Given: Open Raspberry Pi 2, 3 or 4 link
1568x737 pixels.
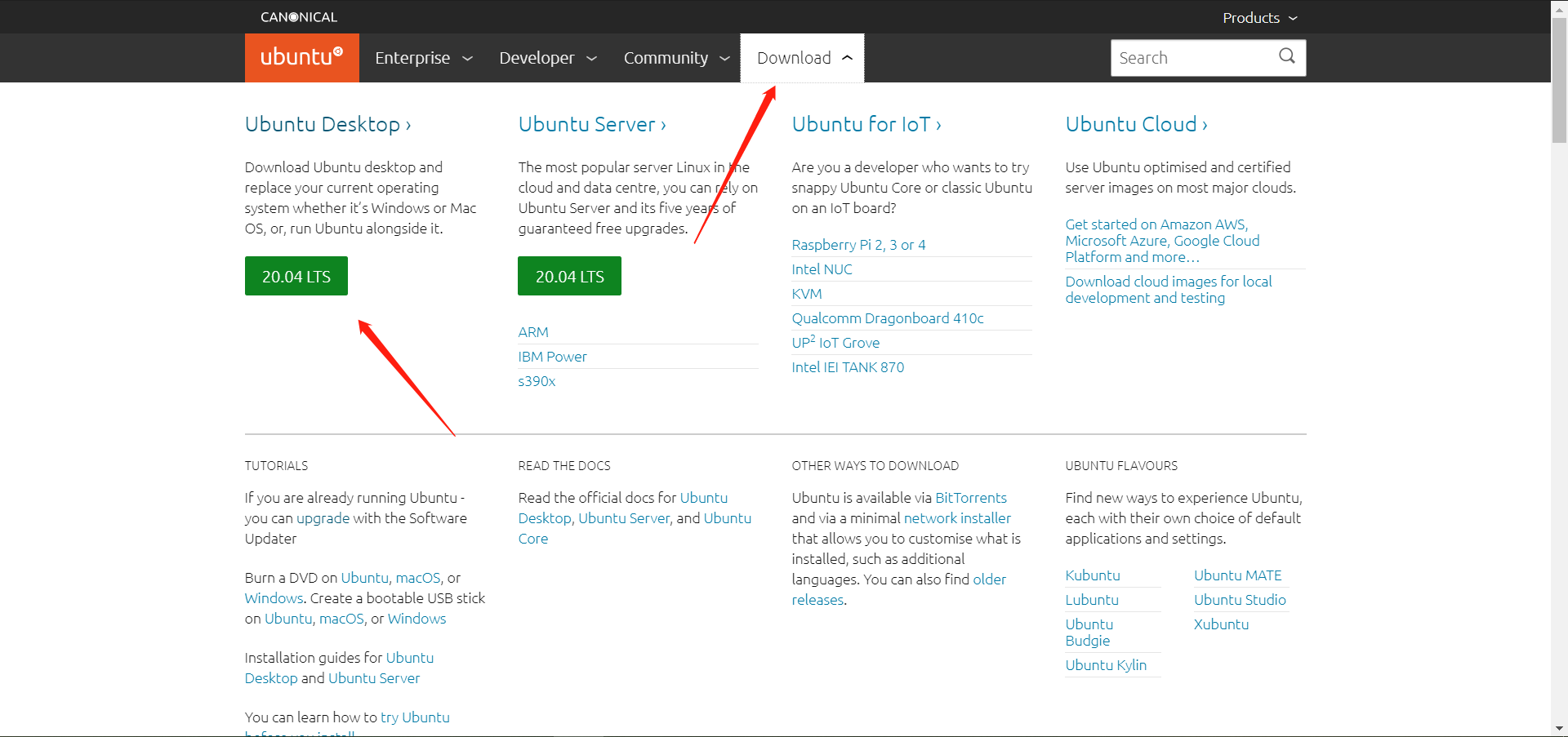Looking at the screenshot, I should pyautogui.click(x=858, y=245).
